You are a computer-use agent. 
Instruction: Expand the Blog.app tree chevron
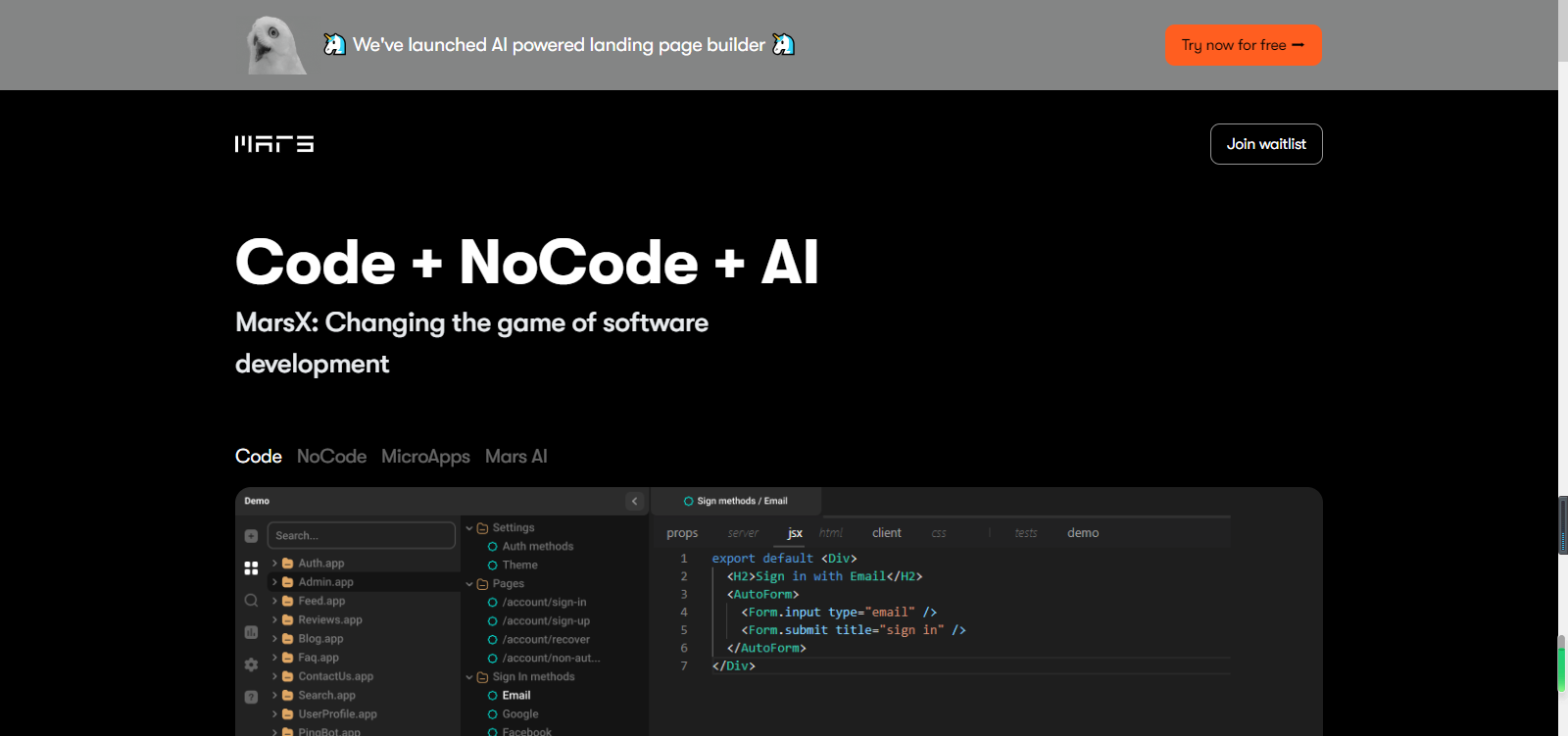(x=274, y=639)
